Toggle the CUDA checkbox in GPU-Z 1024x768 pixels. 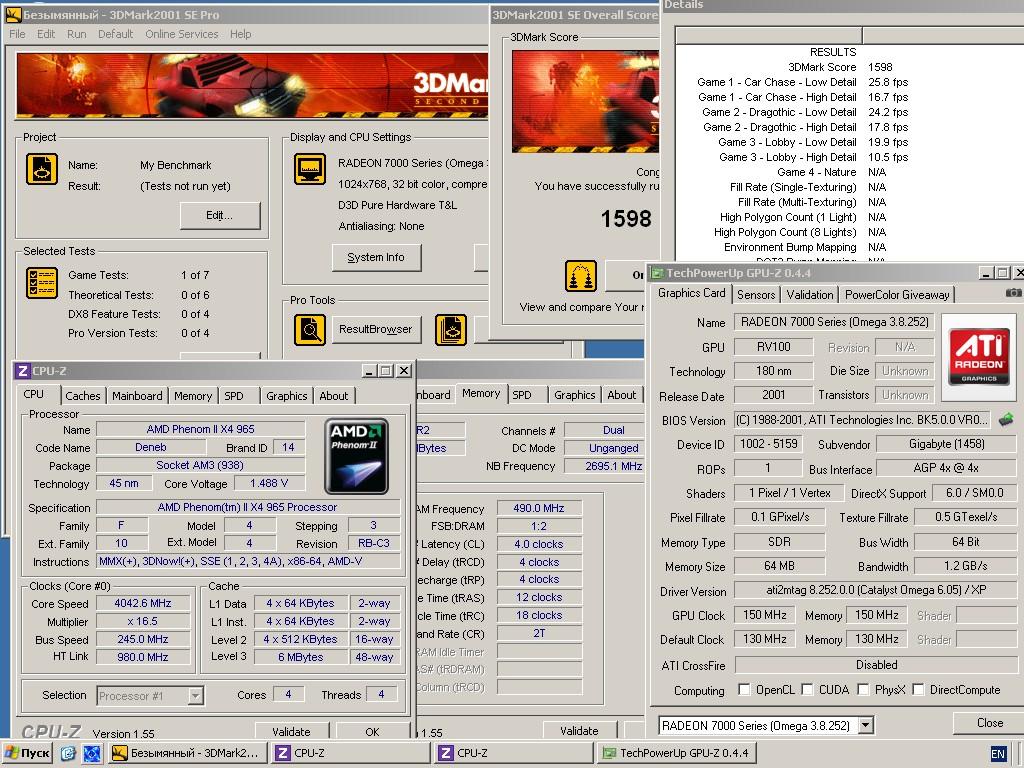click(x=807, y=690)
